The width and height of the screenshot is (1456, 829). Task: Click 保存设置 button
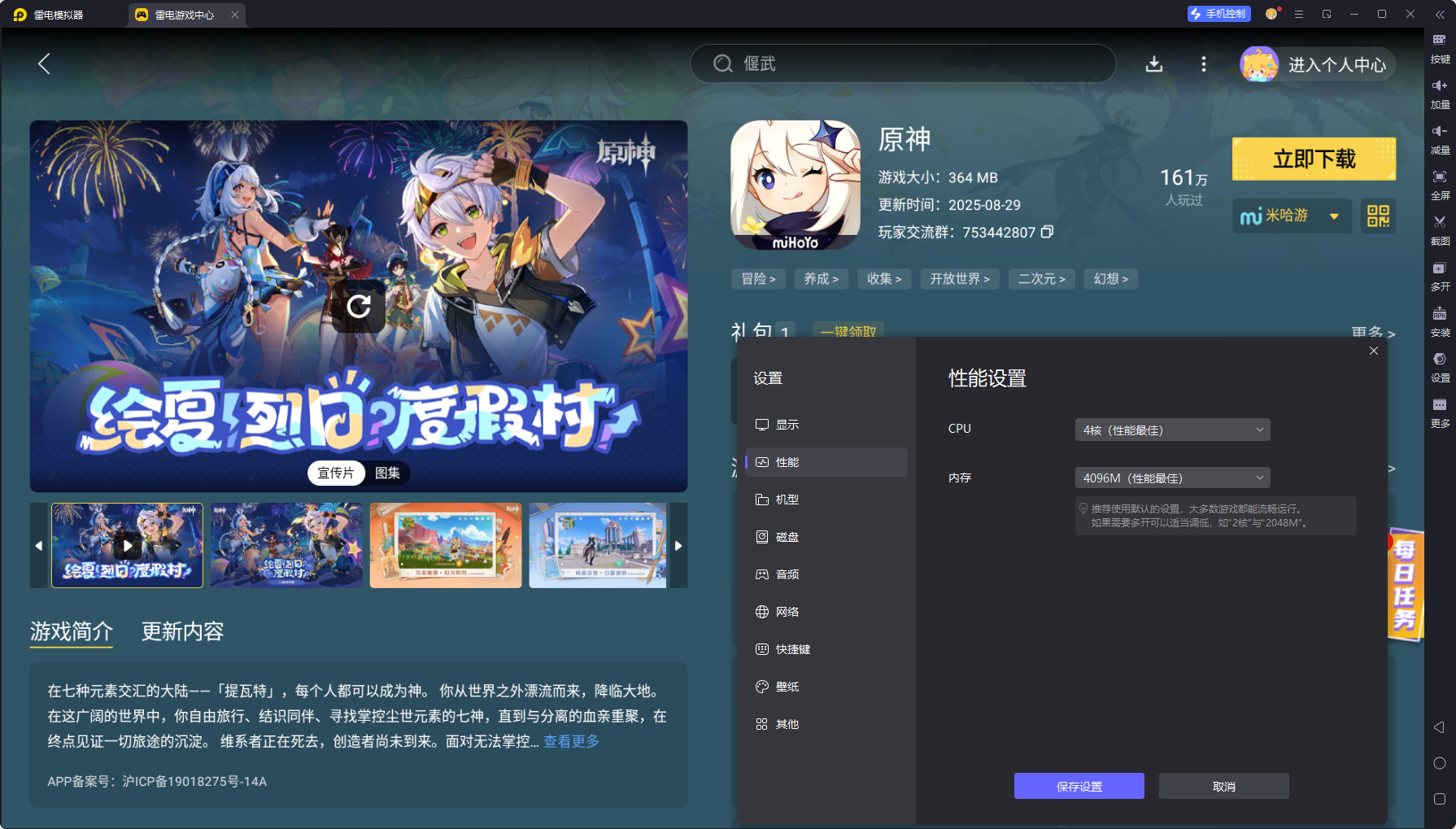tap(1079, 786)
